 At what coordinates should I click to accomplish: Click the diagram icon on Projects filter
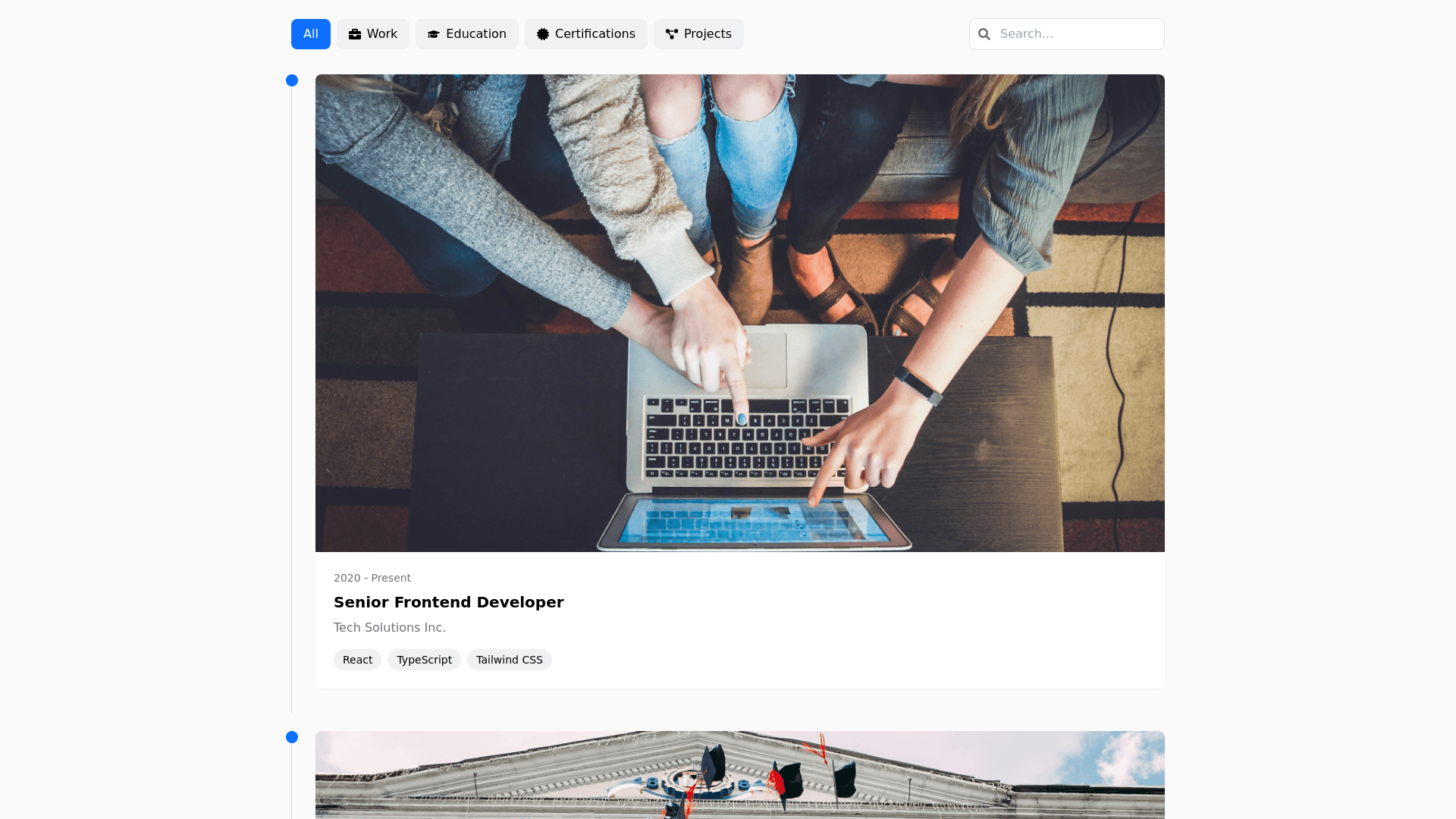(x=671, y=34)
